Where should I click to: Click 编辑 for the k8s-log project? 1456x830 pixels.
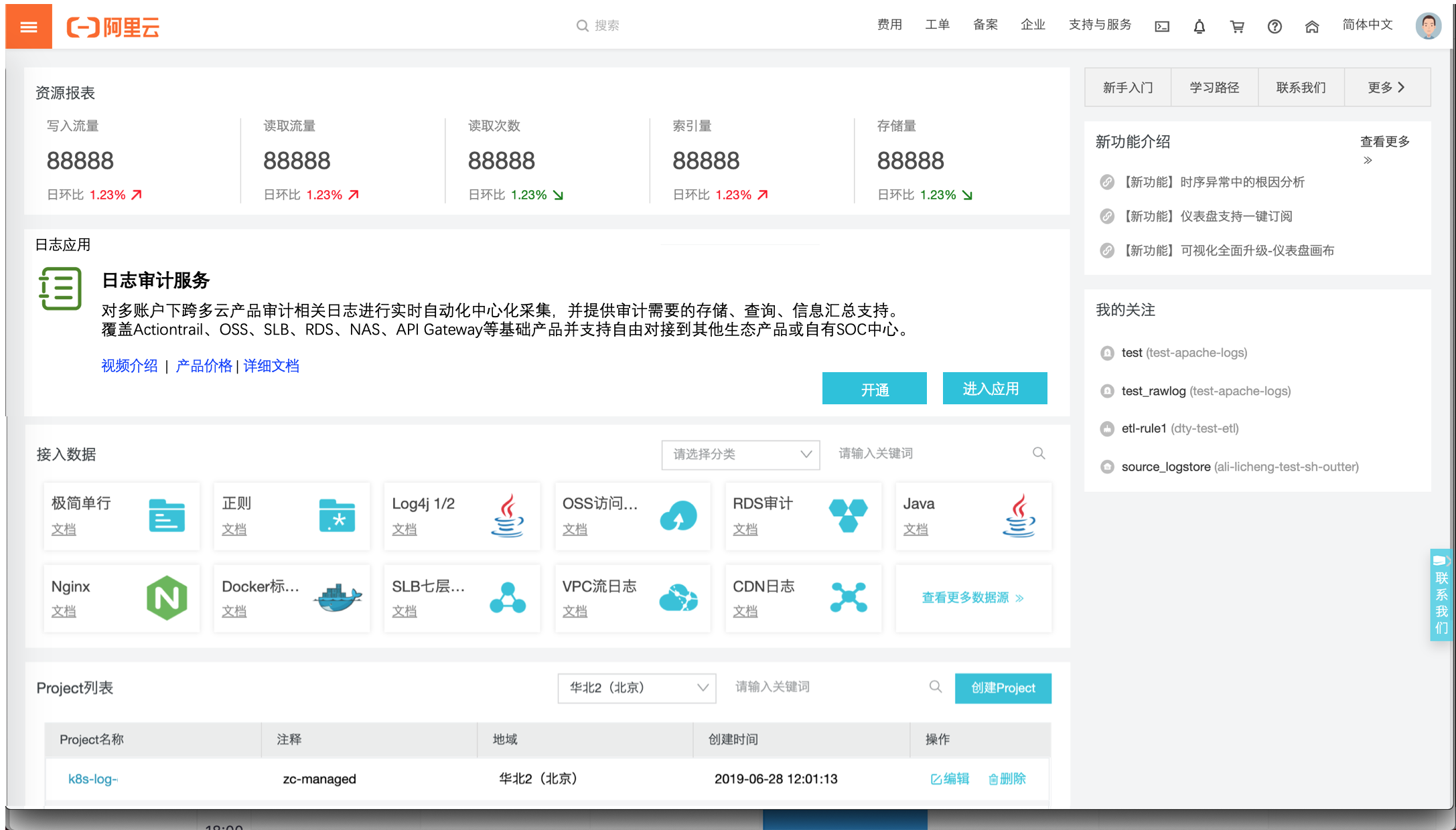point(950,778)
